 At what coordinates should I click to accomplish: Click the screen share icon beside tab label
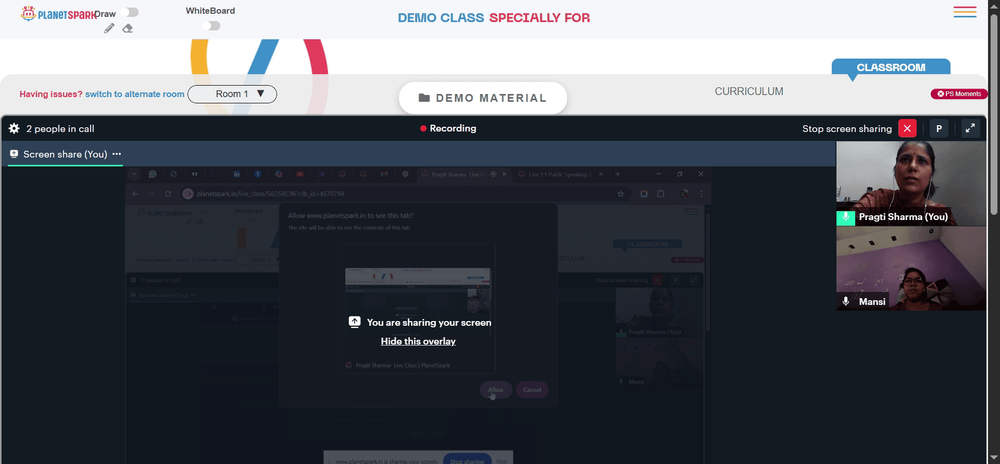[x=14, y=154]
